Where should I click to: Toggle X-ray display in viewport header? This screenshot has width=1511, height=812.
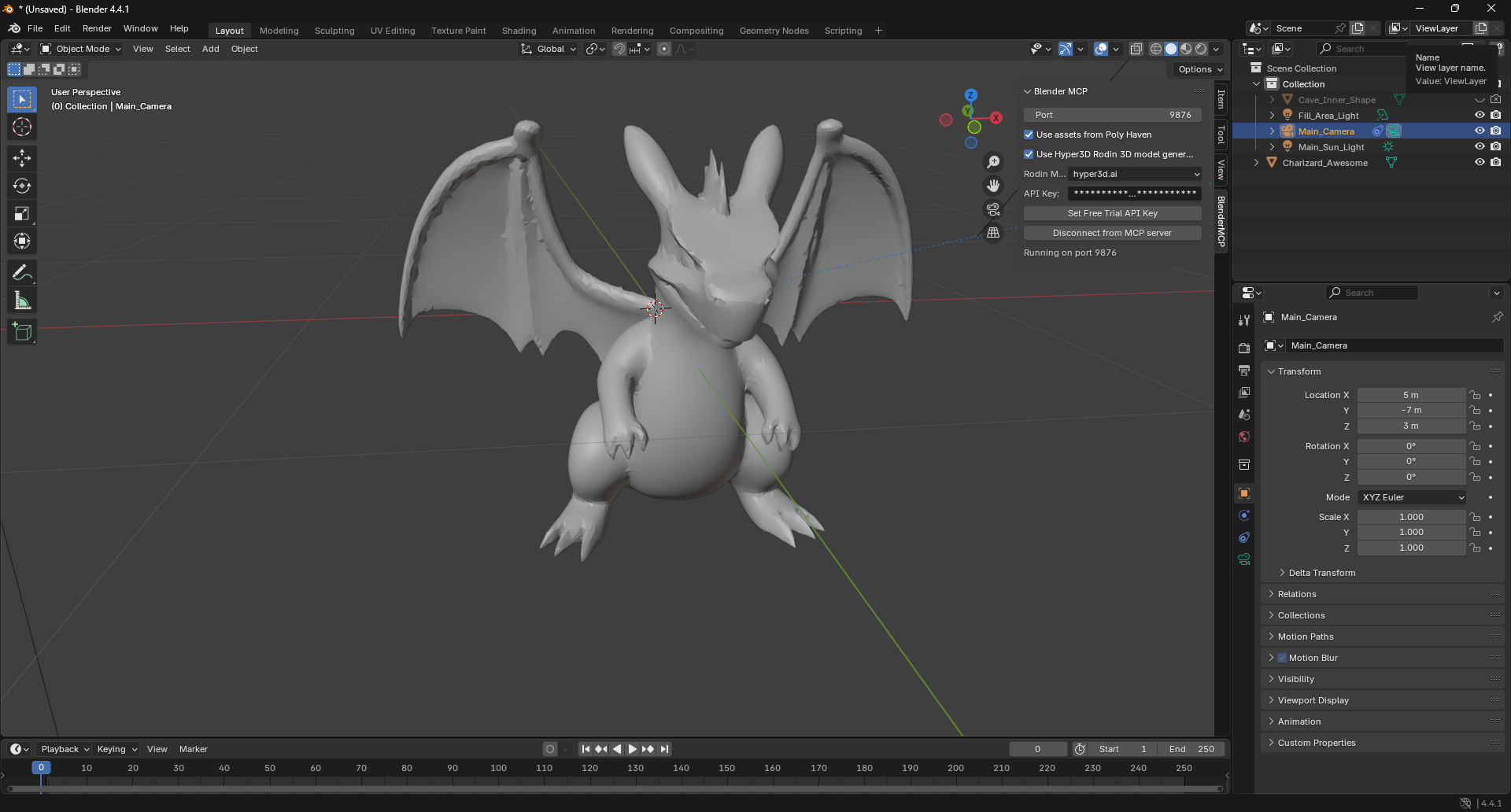(x=1136, y=49)
